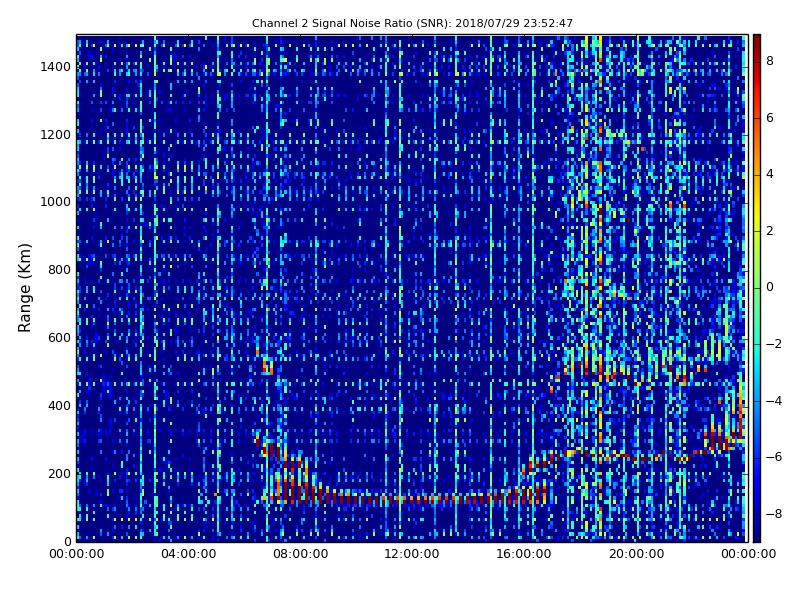Click the colorbar value −2 label
The height and width of the screenshot is (600, 800).
coord(773,344)
